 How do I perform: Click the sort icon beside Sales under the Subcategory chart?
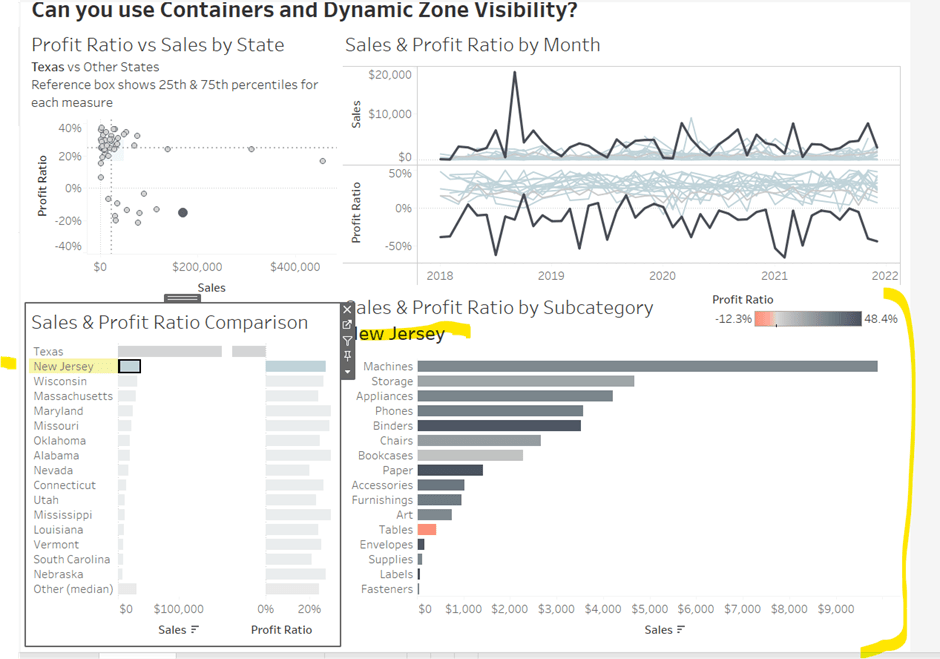pyautogui.click(x=681, y=630)
